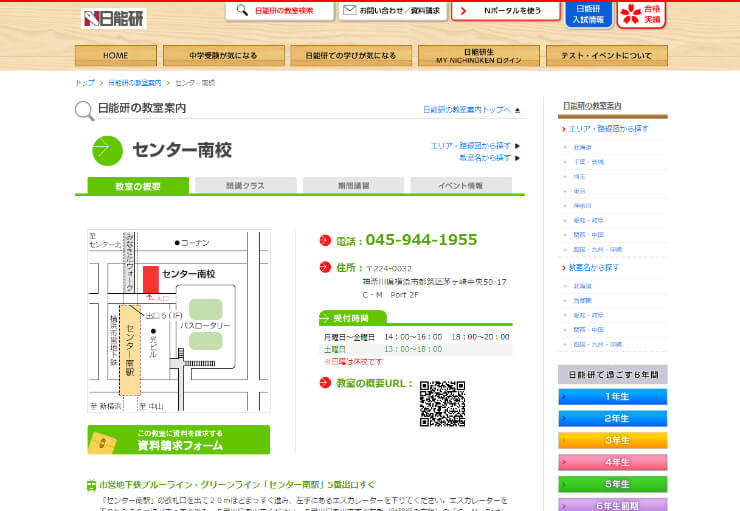Click the green train icon before 市営地下鉄 heading
The image size is (740, 511).
pyautogui.click(x=92, y=485)
